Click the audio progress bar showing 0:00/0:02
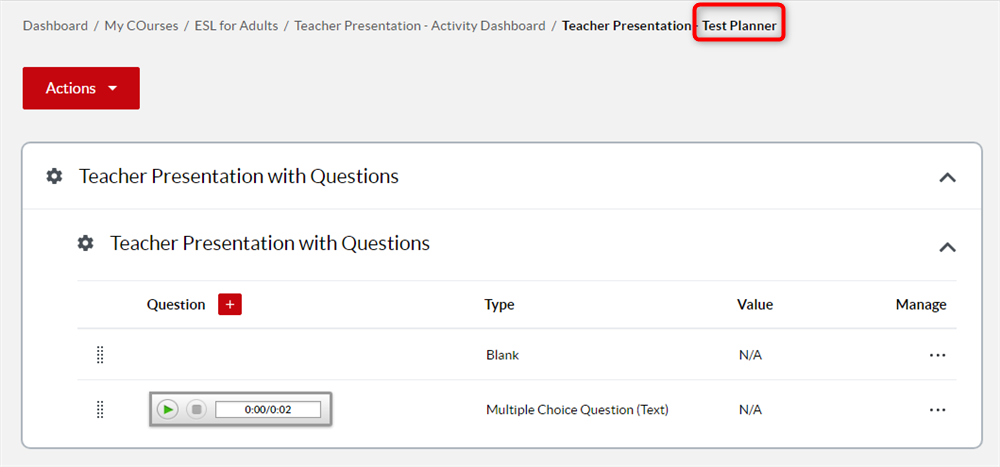Image resolution: width=1000 pixels, height=467 pixels. click(268, 409)
